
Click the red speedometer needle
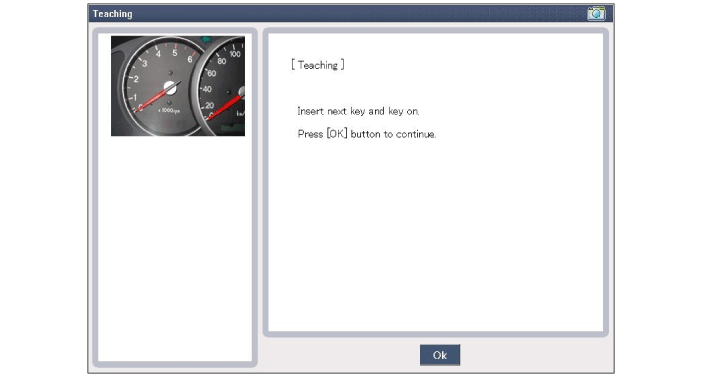(224, 107)
